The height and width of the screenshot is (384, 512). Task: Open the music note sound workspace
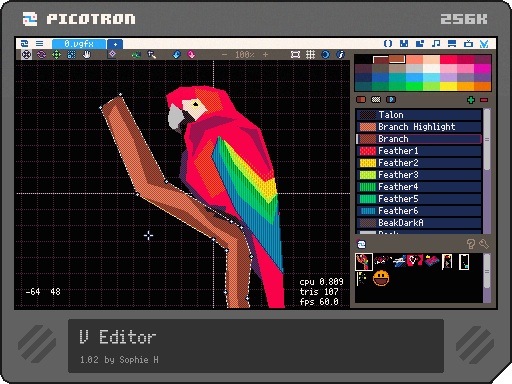[436, 44]
